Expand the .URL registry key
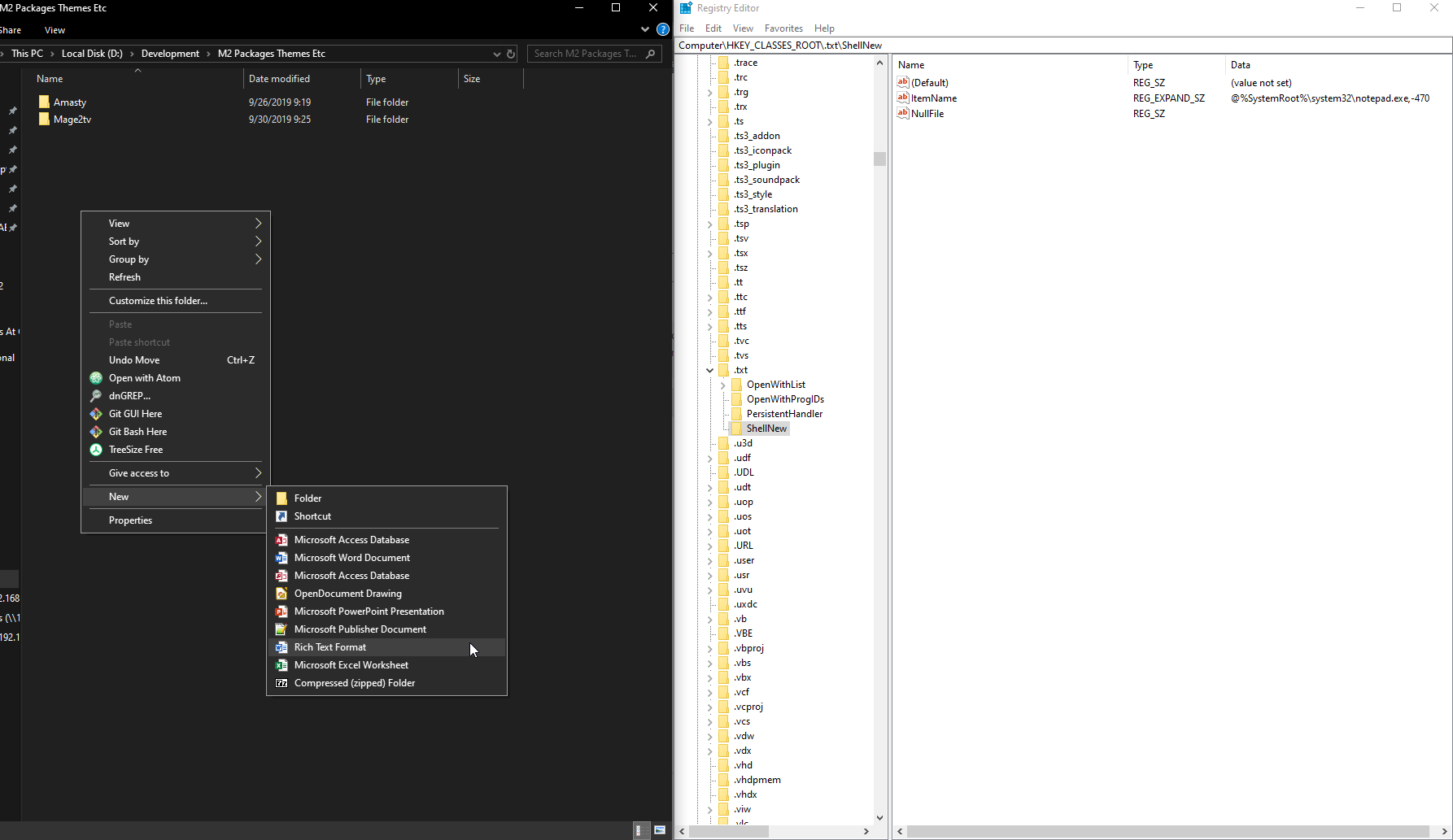The image size is (1453, 840). pyautogui.click(x=710, y=546)
